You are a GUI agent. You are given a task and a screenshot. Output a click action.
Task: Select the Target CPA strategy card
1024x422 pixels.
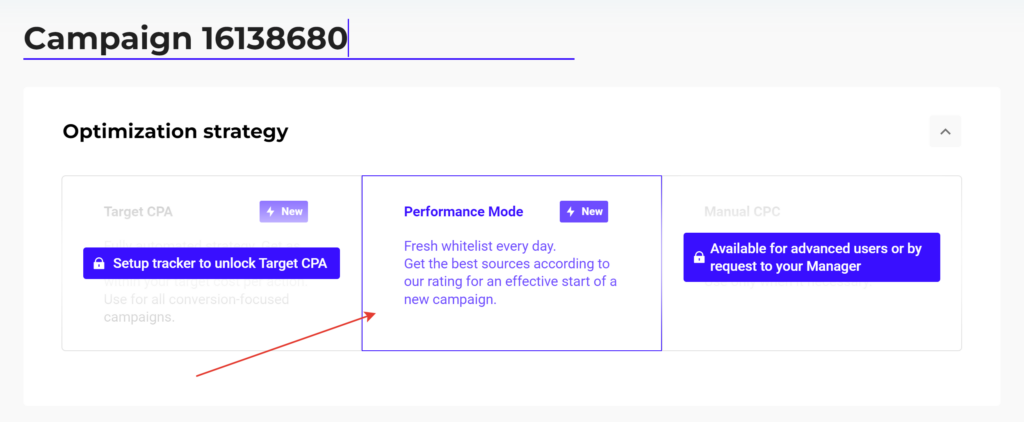(x=212, y=263)
